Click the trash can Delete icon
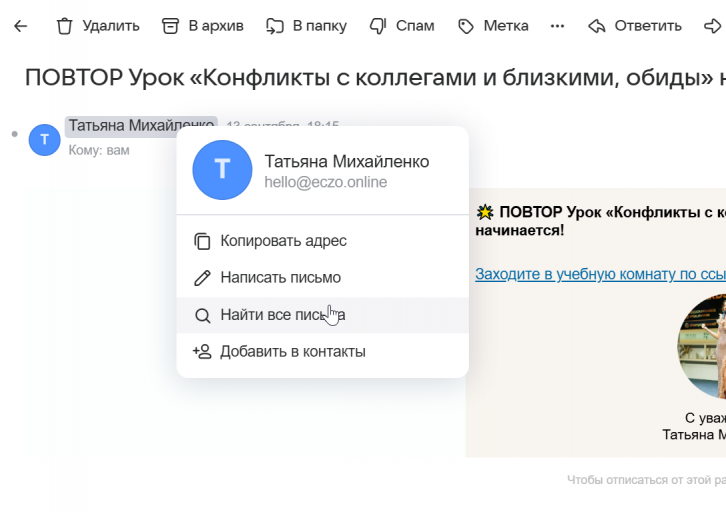Image resolution: width=726 pixels, height=512 pixels. click(x=65, y=26)
